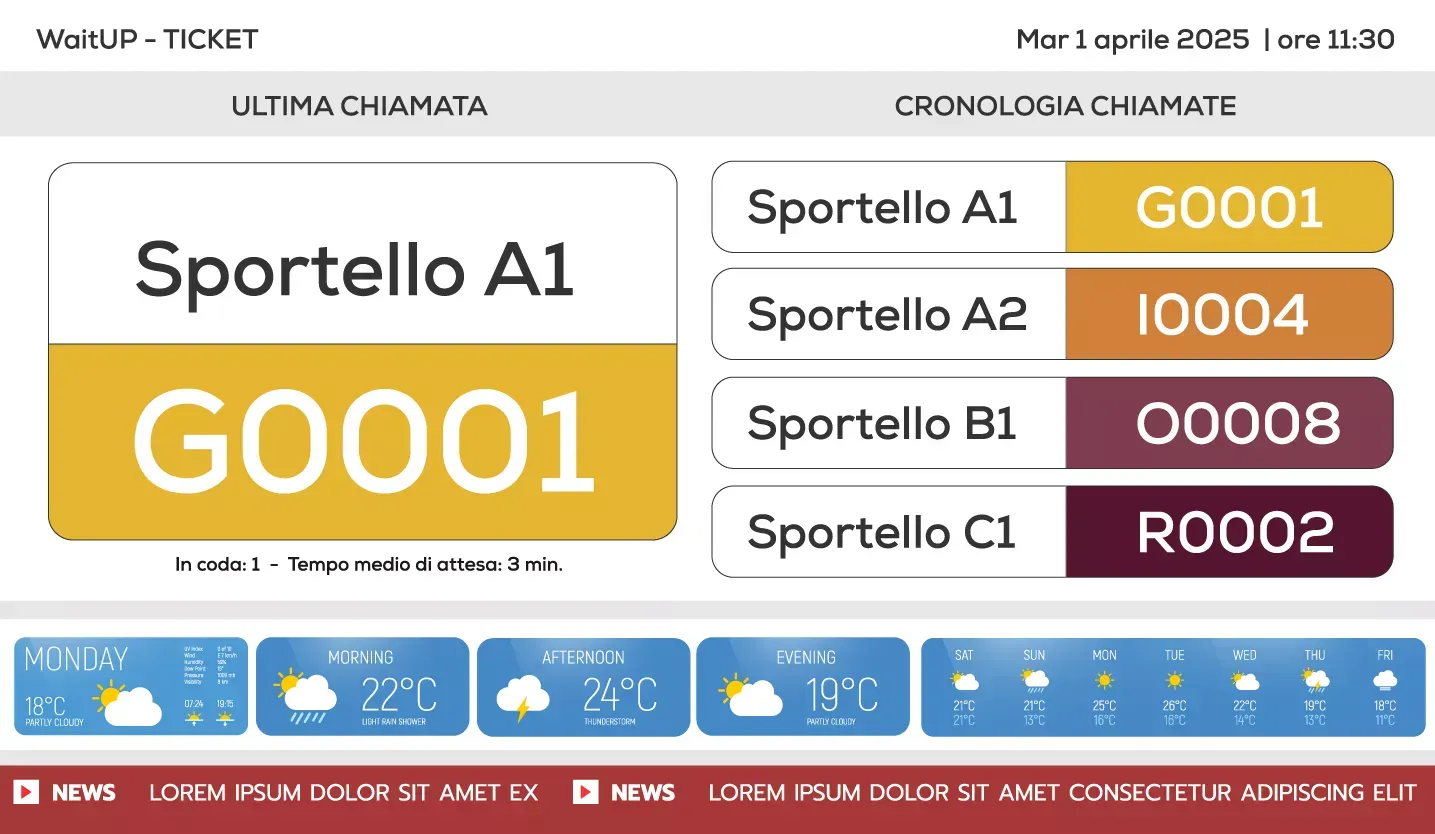
Task: Click the large G0001 last call number
Action: point(363,442)
